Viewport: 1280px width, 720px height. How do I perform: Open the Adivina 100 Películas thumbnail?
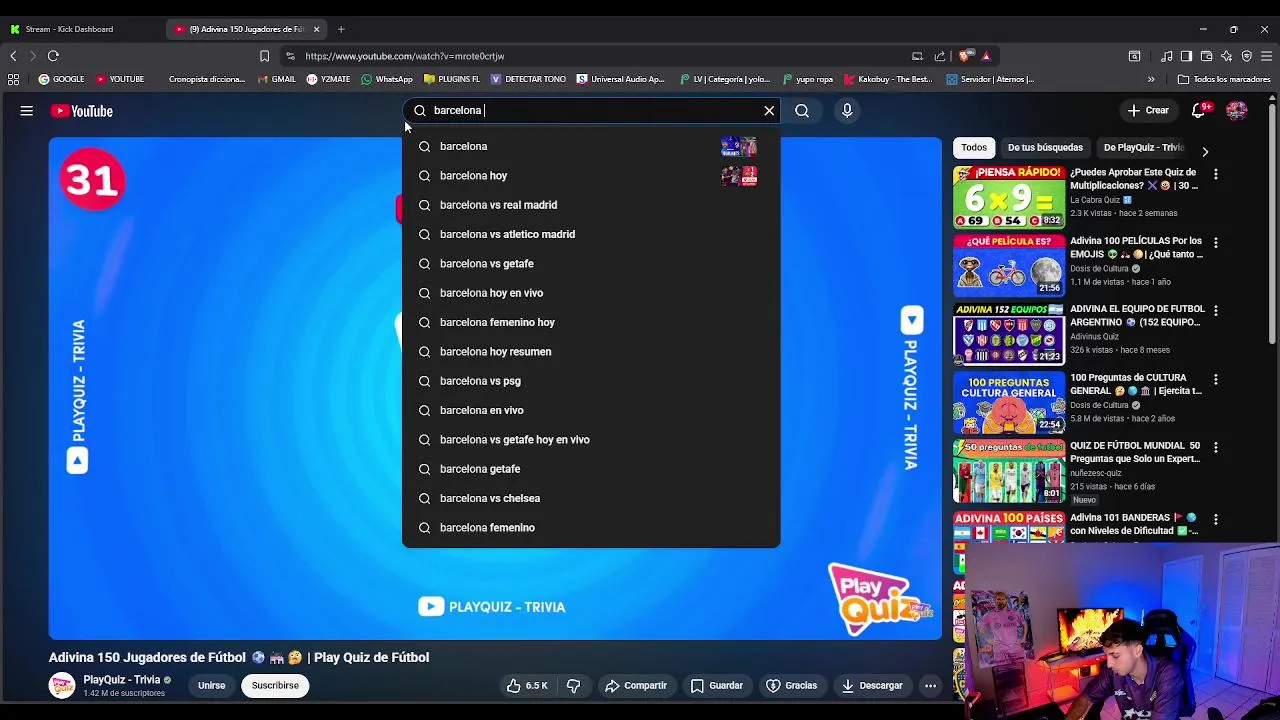(x=1009, y=266)
